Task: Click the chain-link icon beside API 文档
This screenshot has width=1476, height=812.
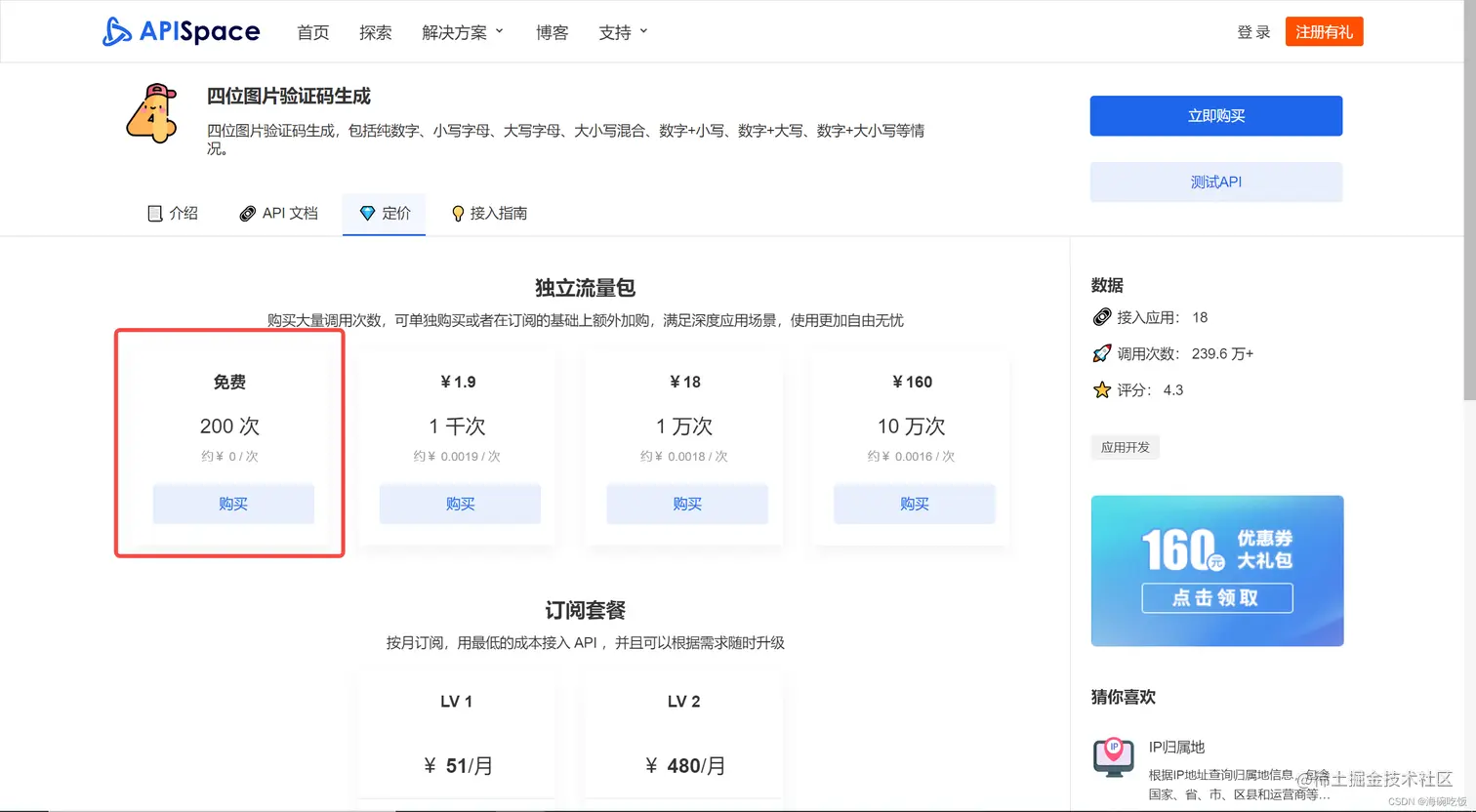Action: 247,213
